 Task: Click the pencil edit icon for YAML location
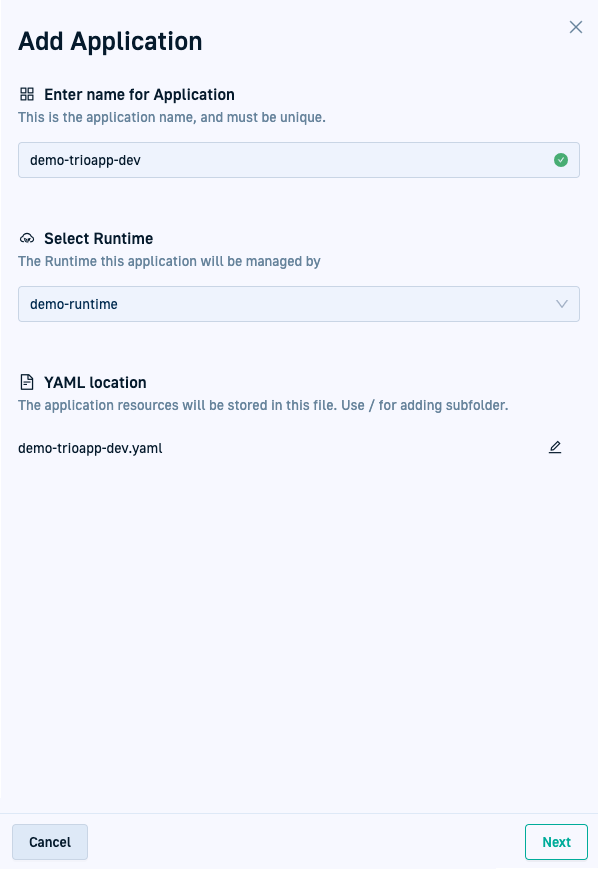555,447
